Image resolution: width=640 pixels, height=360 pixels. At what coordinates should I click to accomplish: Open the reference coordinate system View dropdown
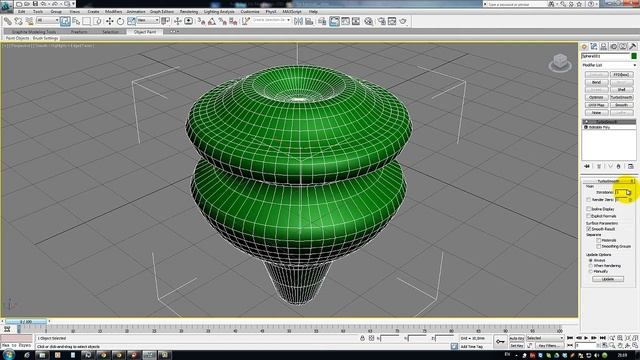(x=148, y=20)
